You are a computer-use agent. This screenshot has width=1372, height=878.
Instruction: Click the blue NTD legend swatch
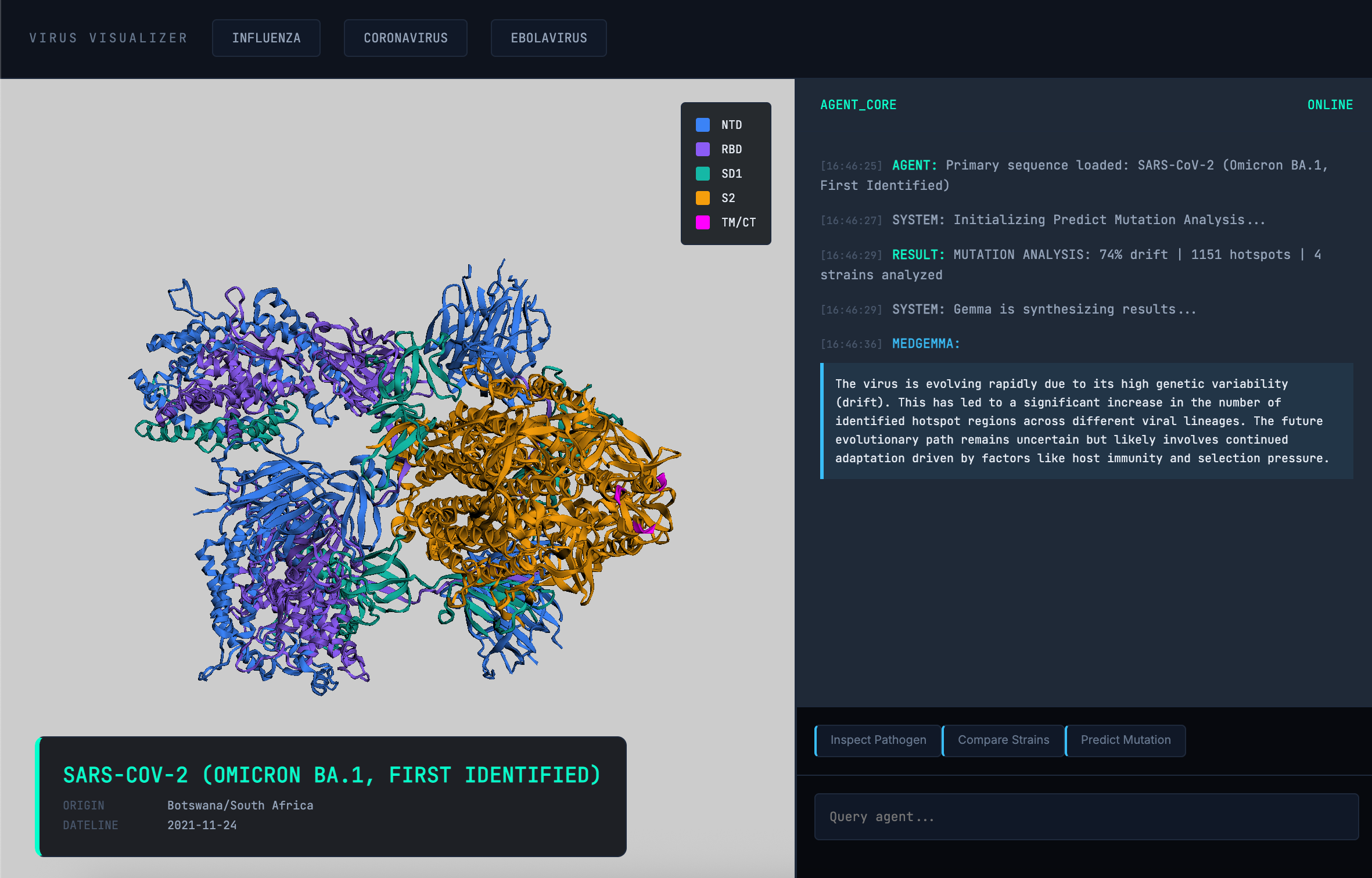pyautogui.click(x=703, y=125)
